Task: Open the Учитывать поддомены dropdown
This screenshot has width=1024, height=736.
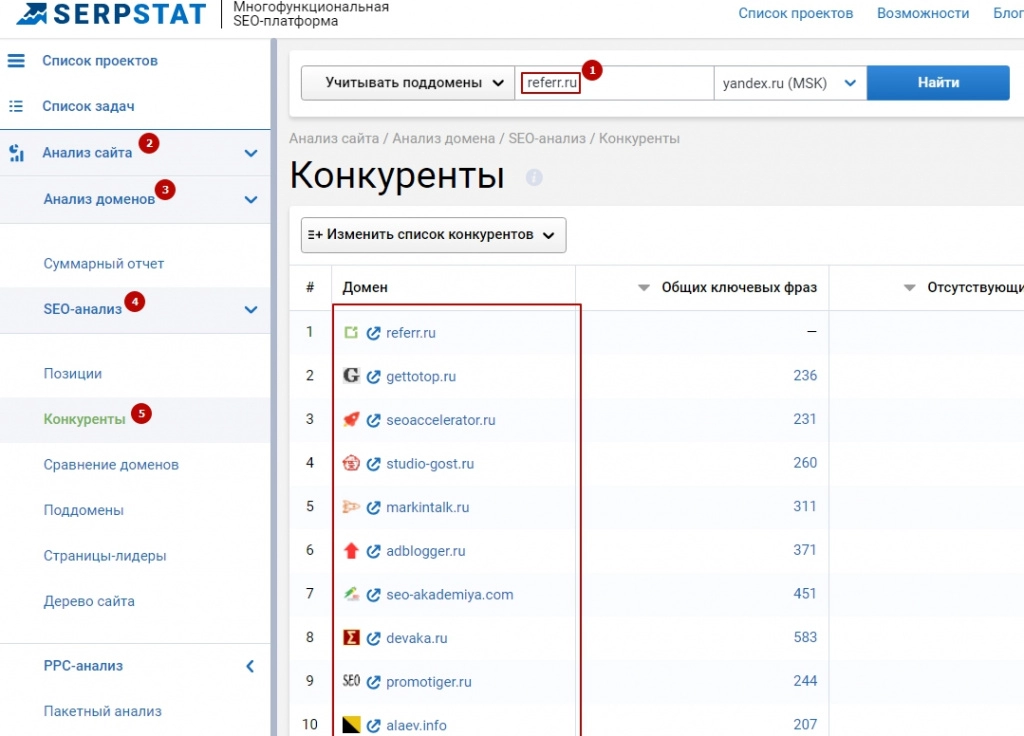Action: [x=408, y=83]
